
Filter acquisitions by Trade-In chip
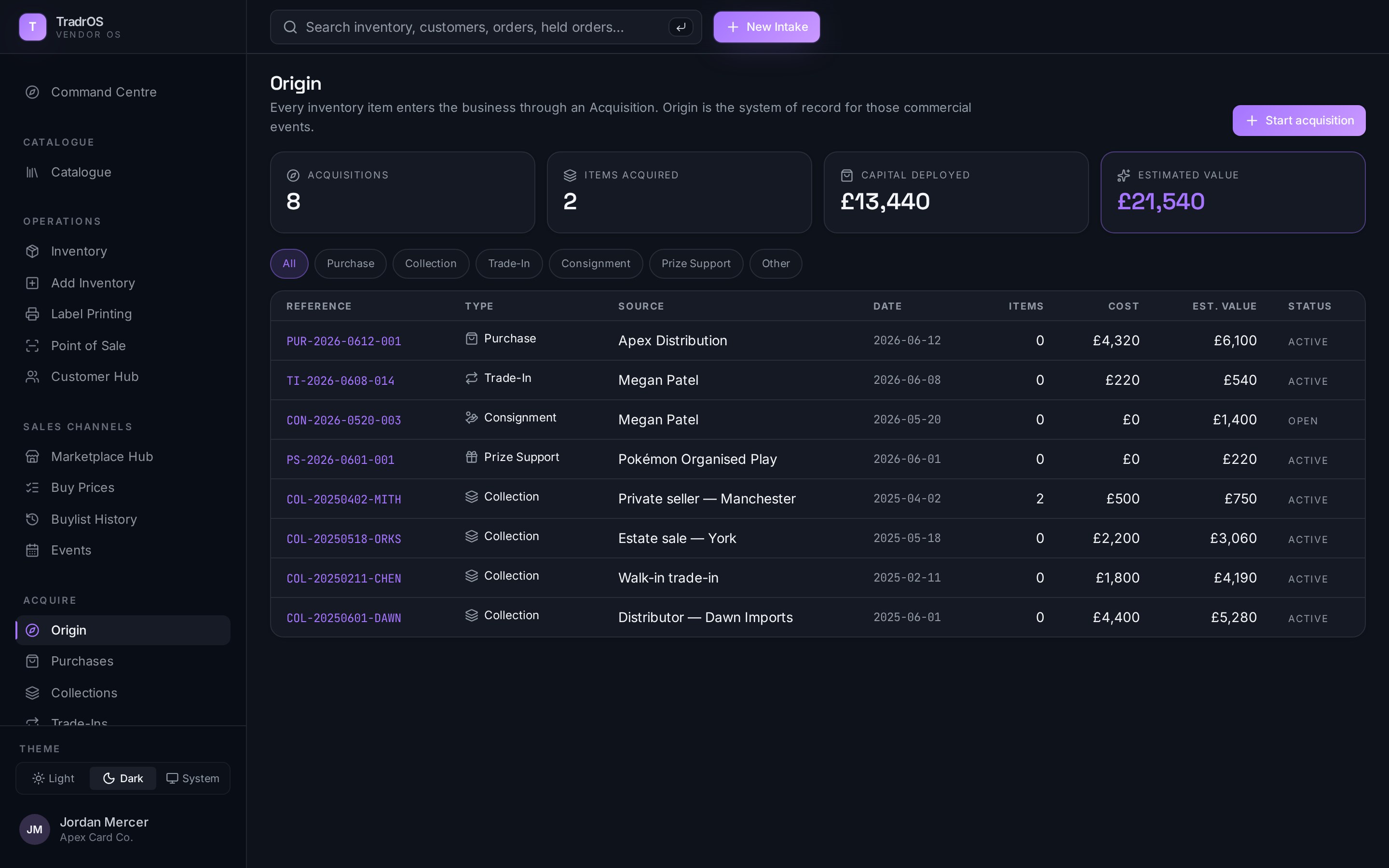(508, 263)
